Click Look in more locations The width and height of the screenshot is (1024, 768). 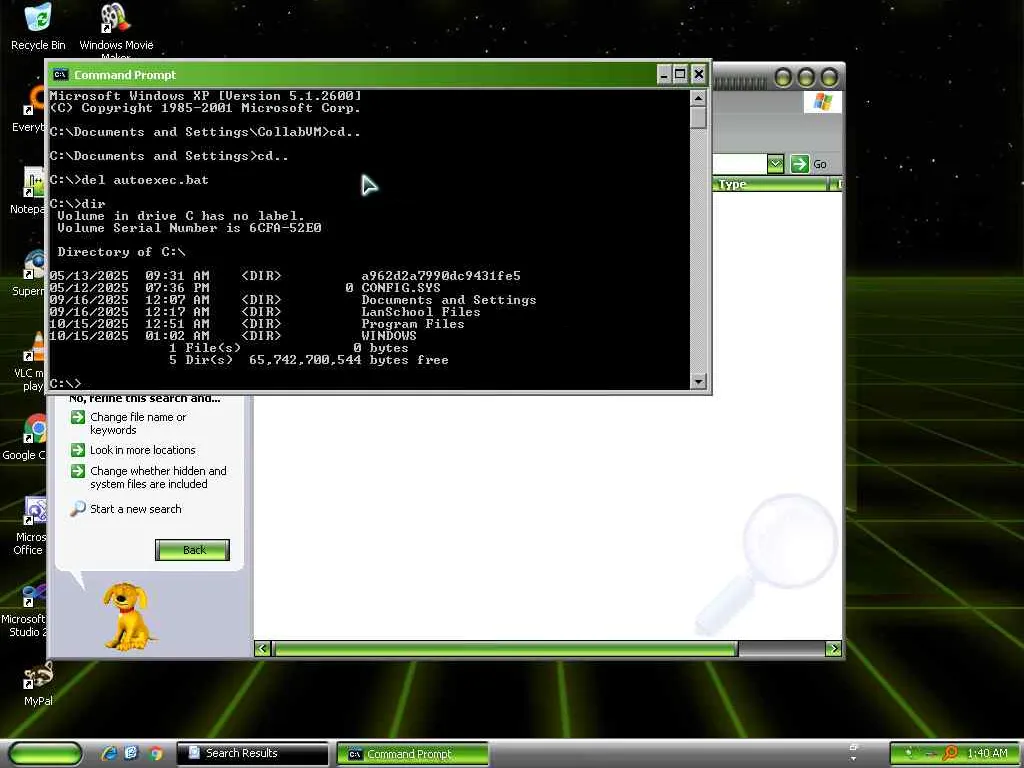[x=142, y=450]
